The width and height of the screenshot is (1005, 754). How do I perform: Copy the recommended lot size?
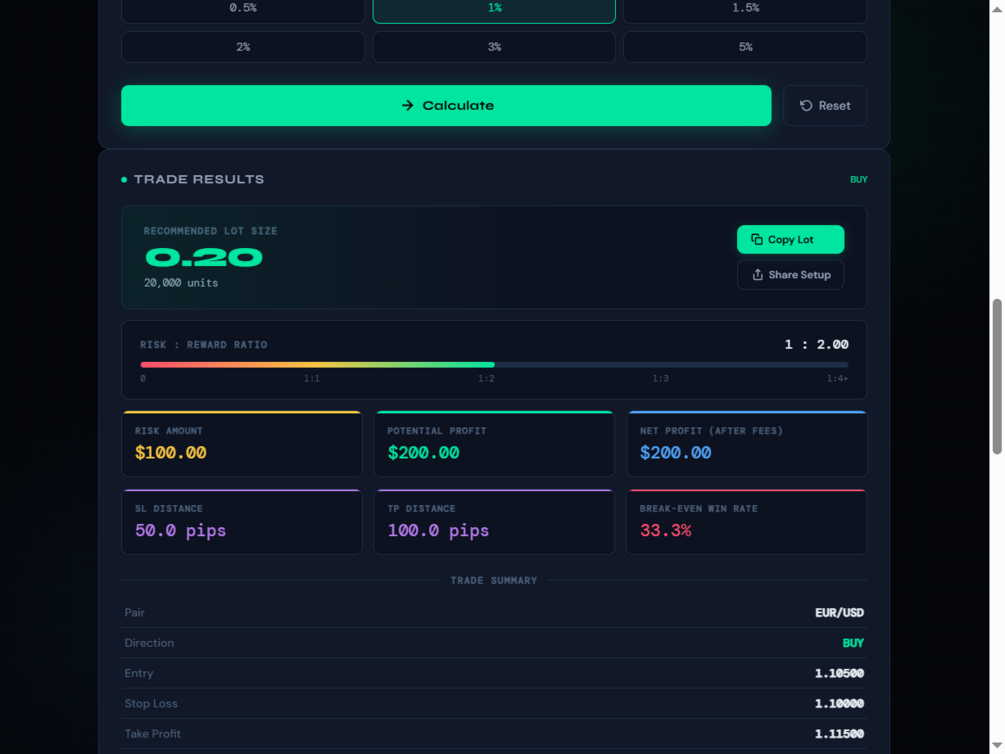(790, 239)
